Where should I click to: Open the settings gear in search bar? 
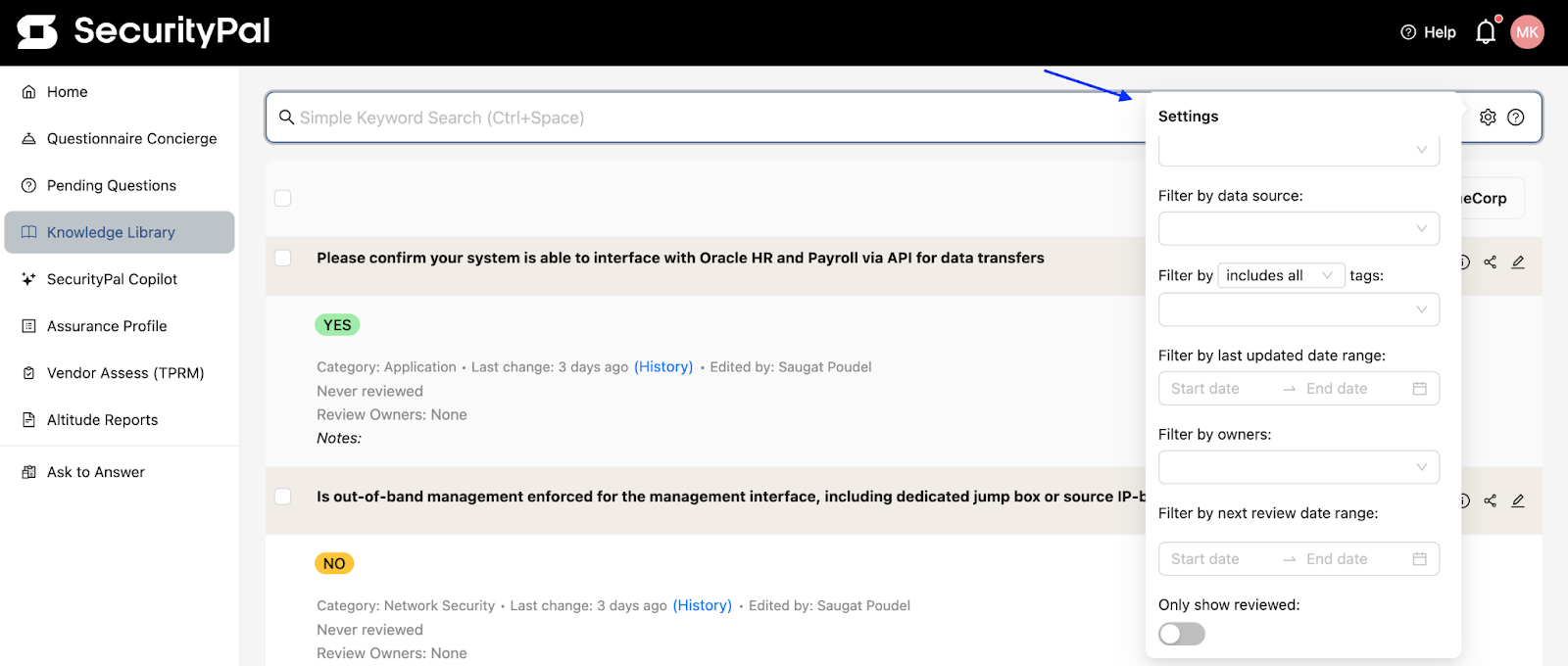click(x=1488, y=118)
